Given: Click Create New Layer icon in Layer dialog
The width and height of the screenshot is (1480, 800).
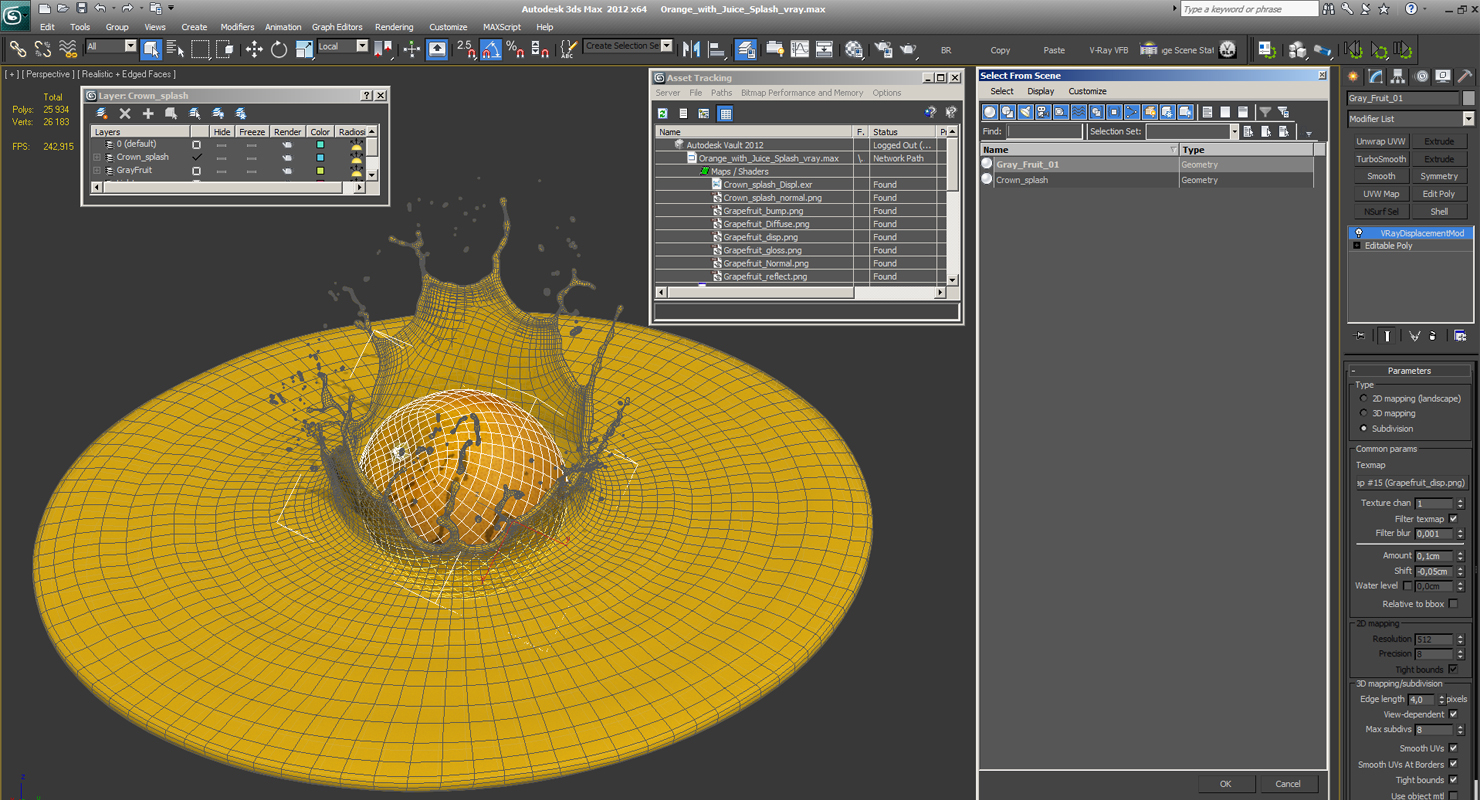Looking at the screenshot, I should [x=102, y=114].
